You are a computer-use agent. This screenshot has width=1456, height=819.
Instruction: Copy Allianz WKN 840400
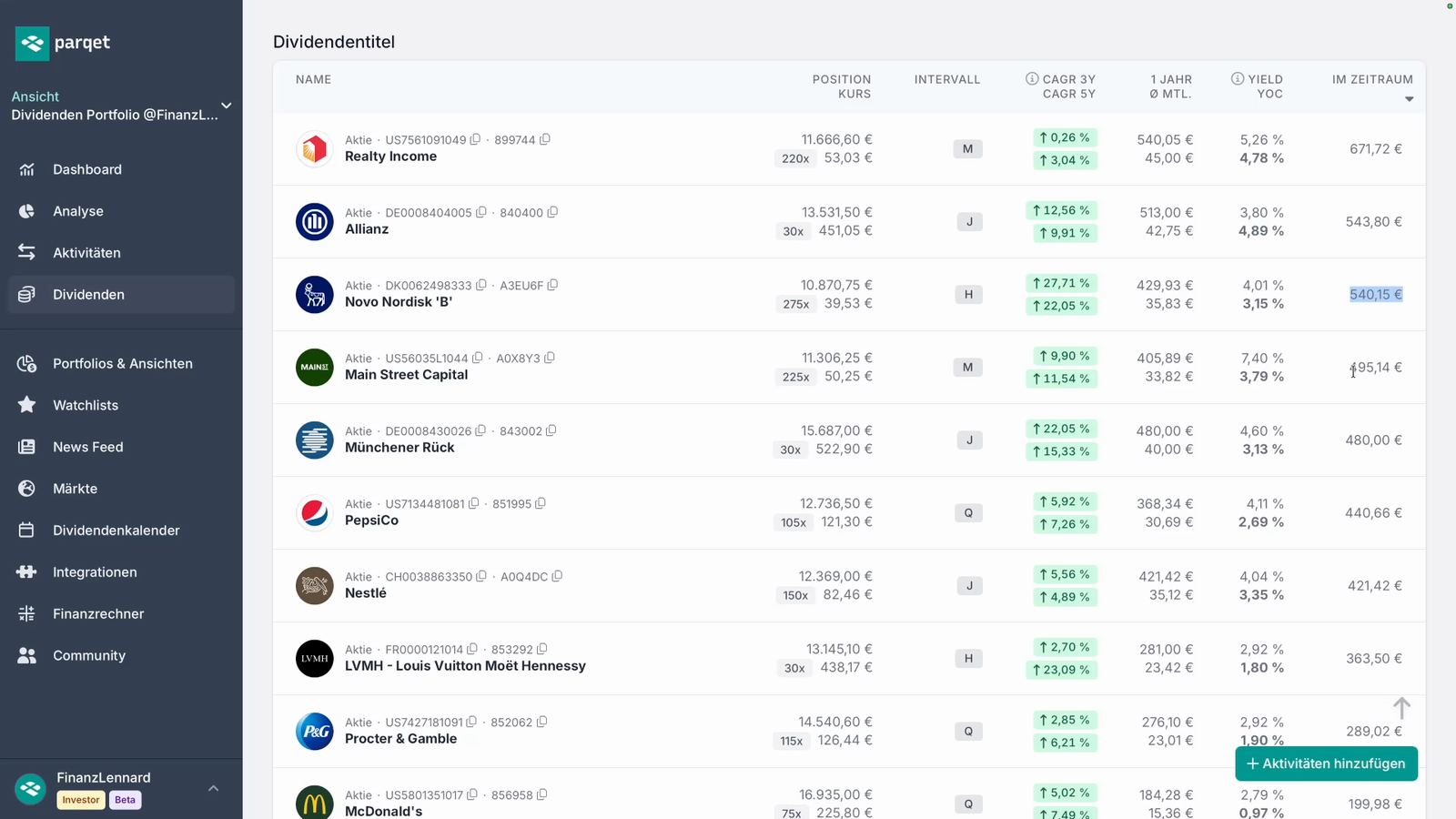(x=552, y=212)
